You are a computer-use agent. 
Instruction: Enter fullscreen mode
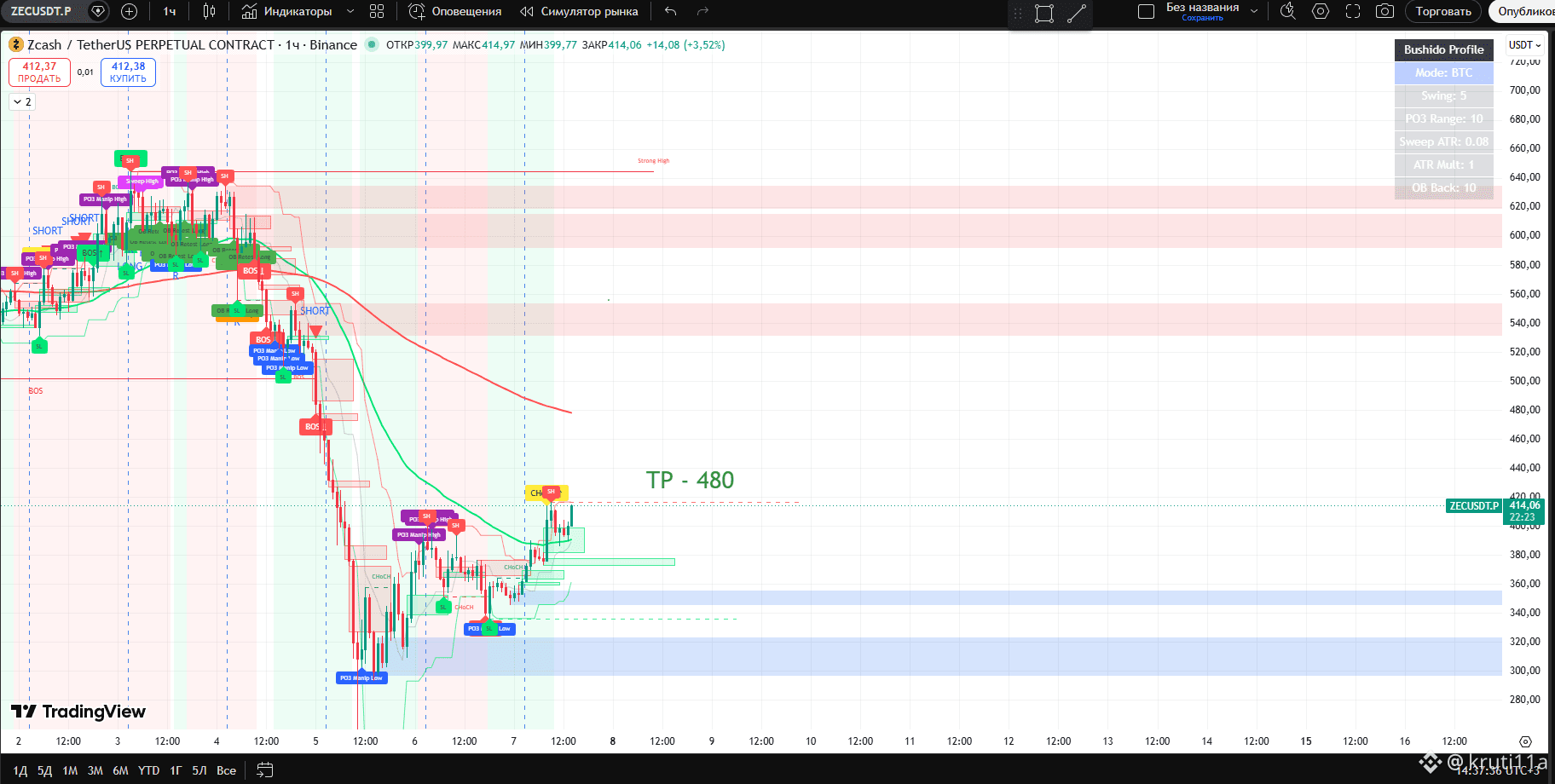coord(1353,11)
